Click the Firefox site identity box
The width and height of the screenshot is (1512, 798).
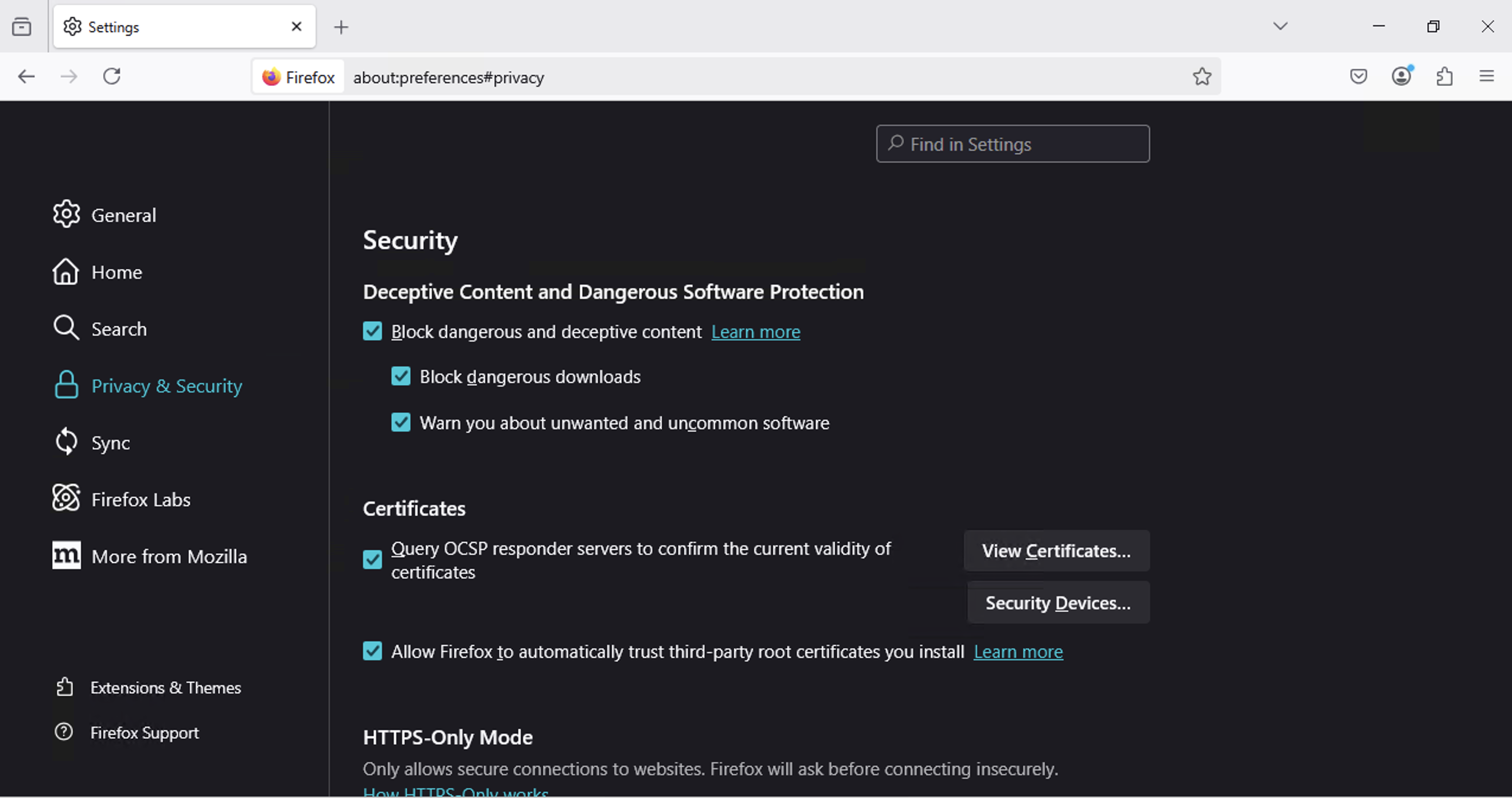tap(298, 77)
